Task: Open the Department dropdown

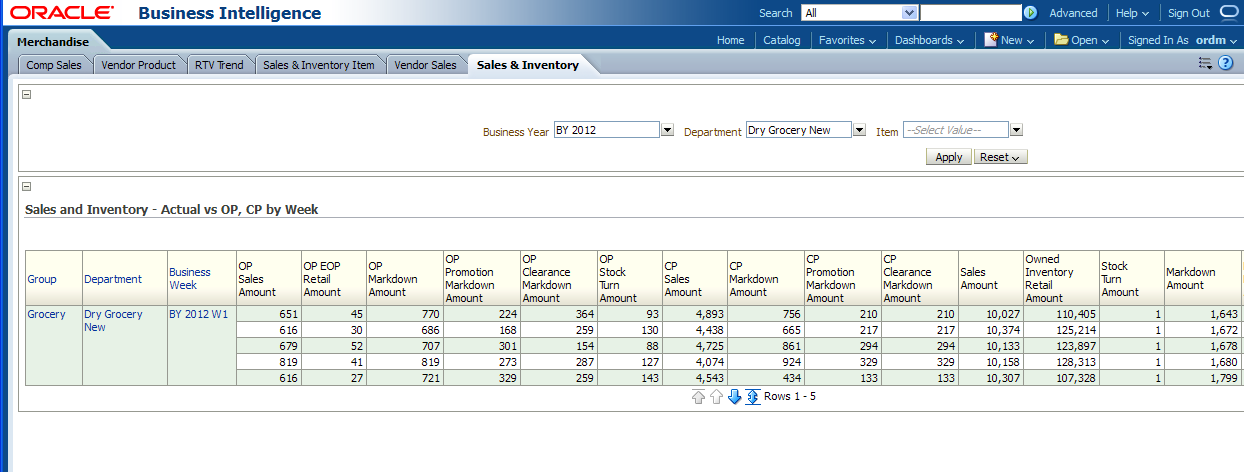Action: (859, 130)
